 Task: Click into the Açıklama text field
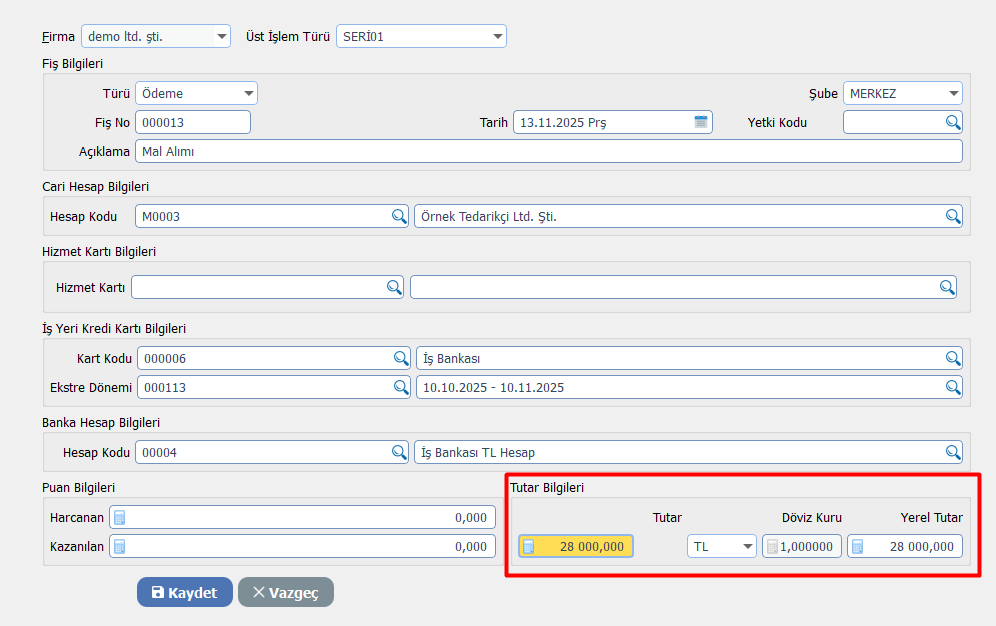point(548,151)
